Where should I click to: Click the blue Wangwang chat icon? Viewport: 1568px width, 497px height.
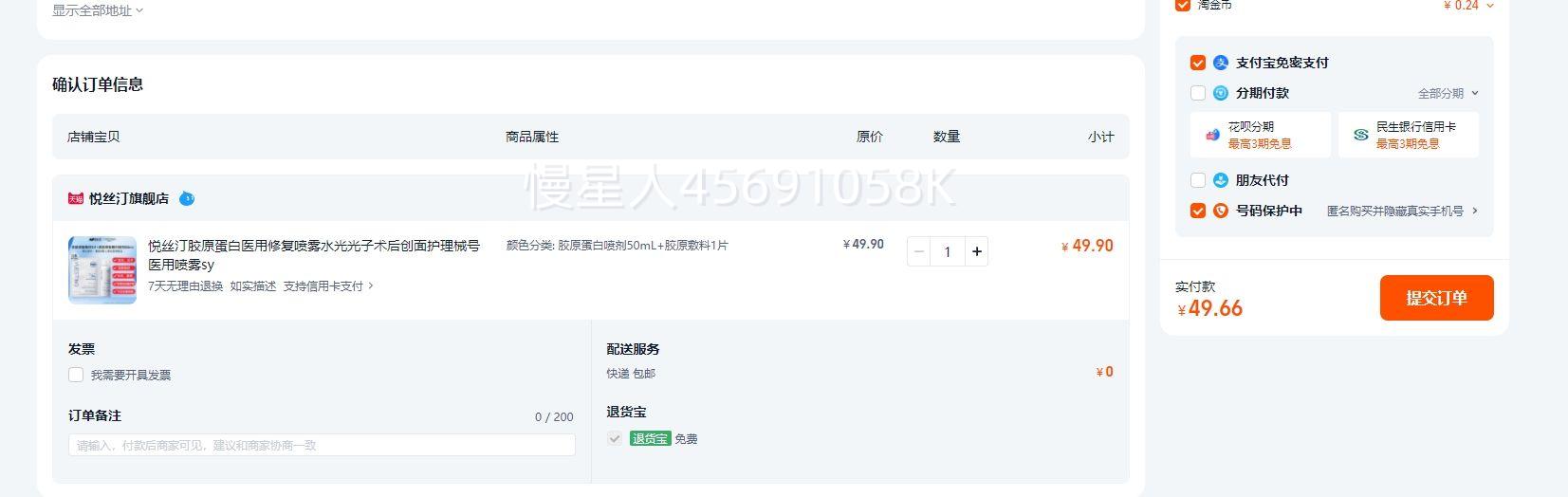point(187,198)
